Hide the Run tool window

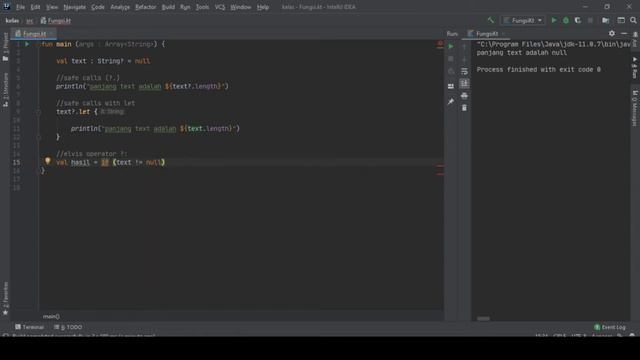pyautogui.click(x=624, y=33)
